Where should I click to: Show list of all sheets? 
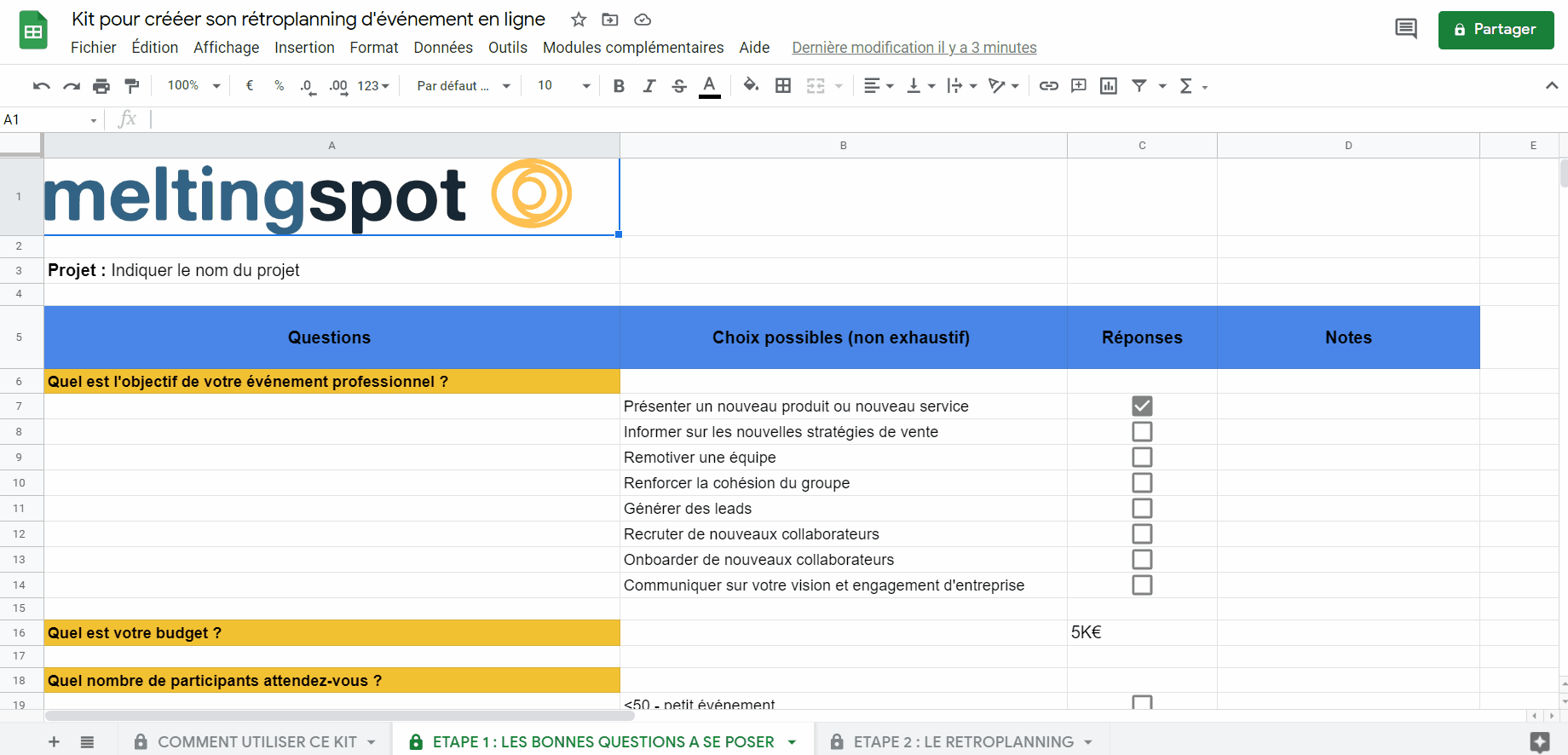coord(87,742)
